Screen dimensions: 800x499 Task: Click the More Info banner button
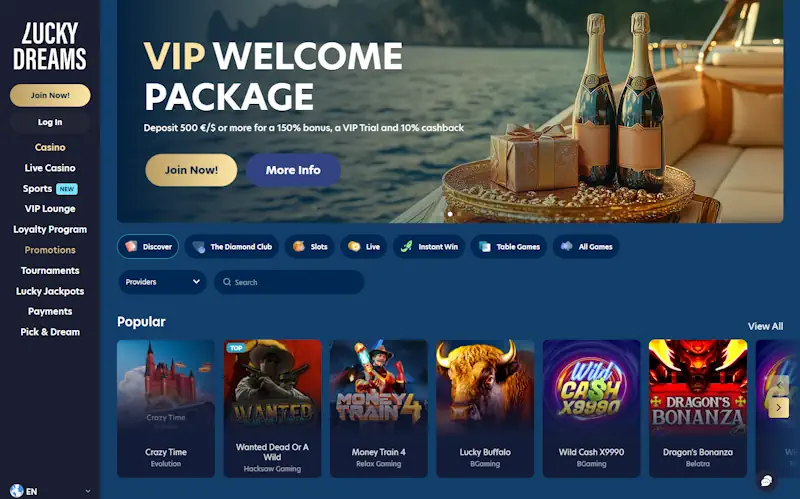point(293,170)
